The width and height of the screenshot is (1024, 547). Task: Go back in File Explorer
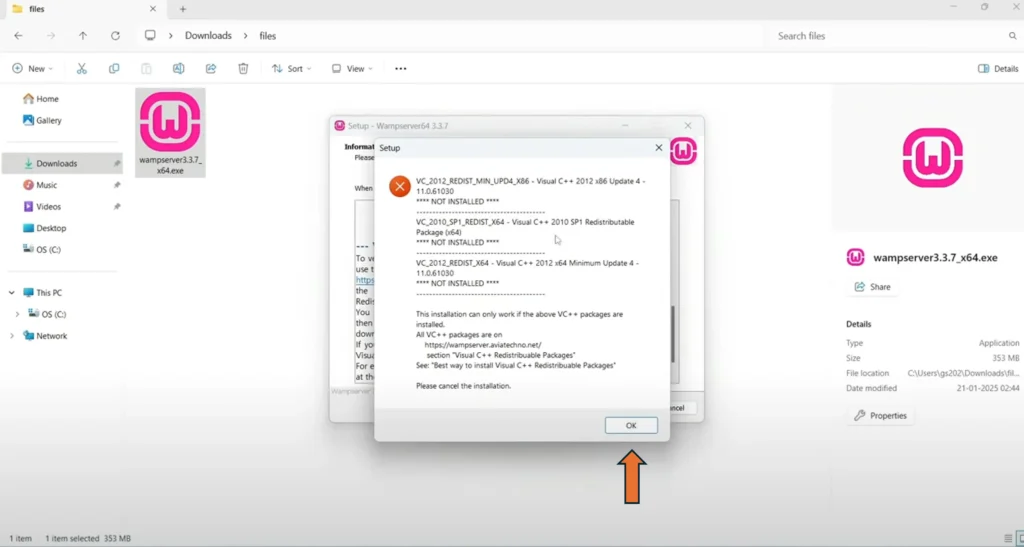tap(18, 36)
